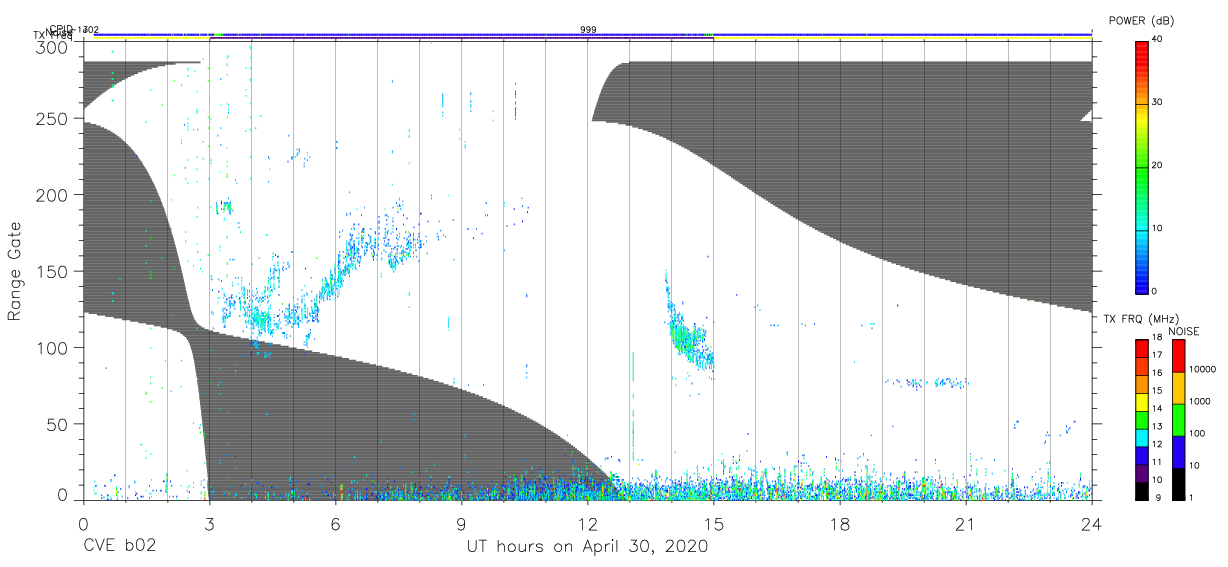This screenshot has height=567, width=1228.
Task: Click Range Gate axis tick '250'
Action: pyautogui.click(x=53, y=118)
